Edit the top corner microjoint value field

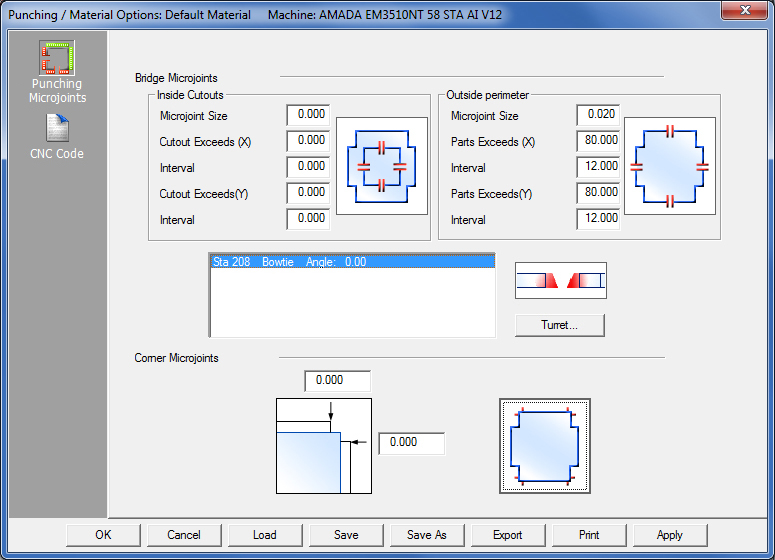(338, 381)
